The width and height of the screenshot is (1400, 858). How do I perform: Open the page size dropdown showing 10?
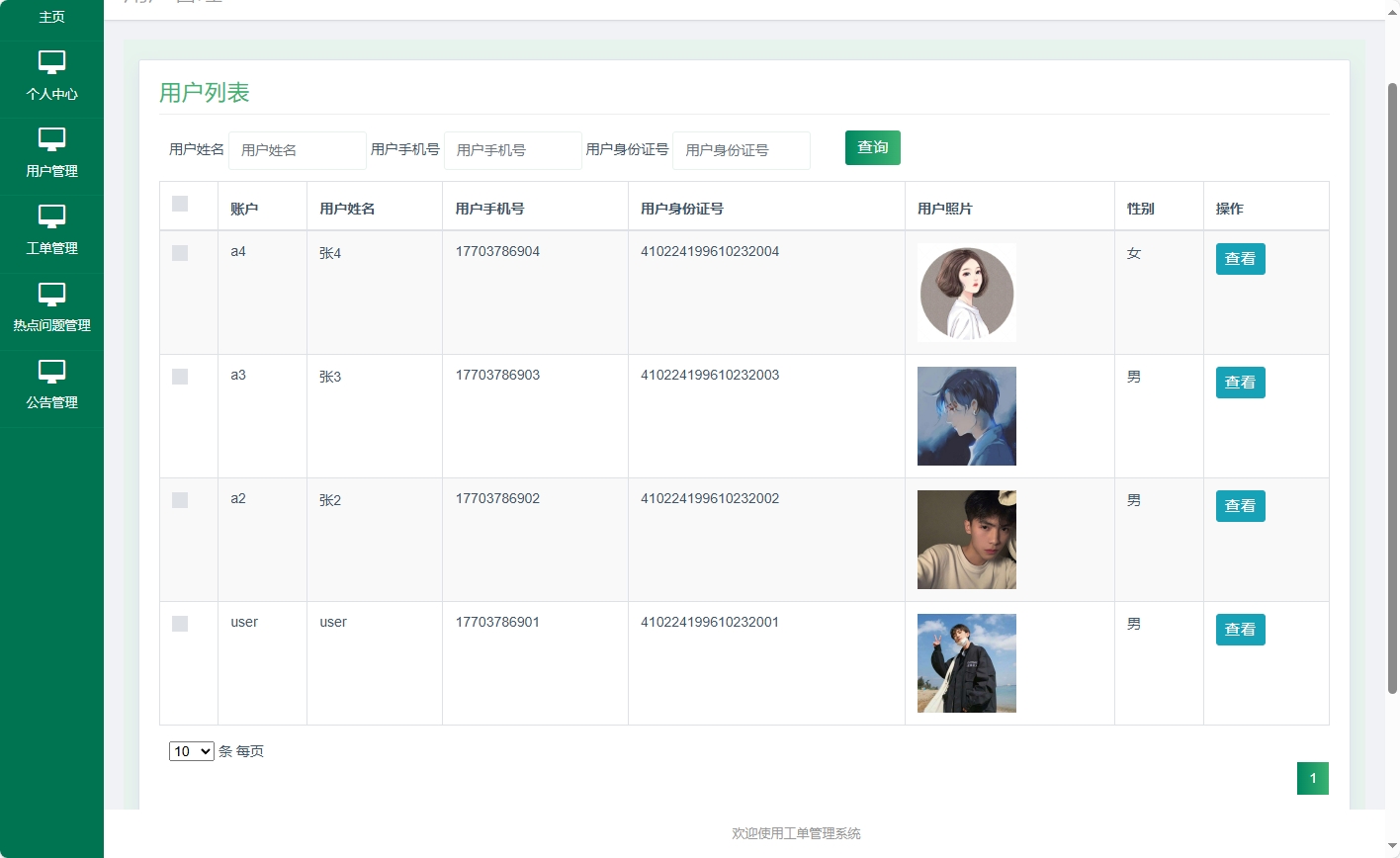(x=190, y=751)
